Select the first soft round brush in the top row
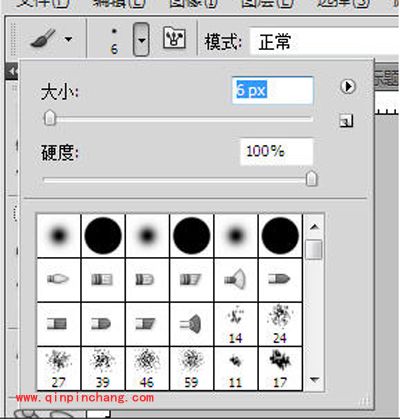 59,235
